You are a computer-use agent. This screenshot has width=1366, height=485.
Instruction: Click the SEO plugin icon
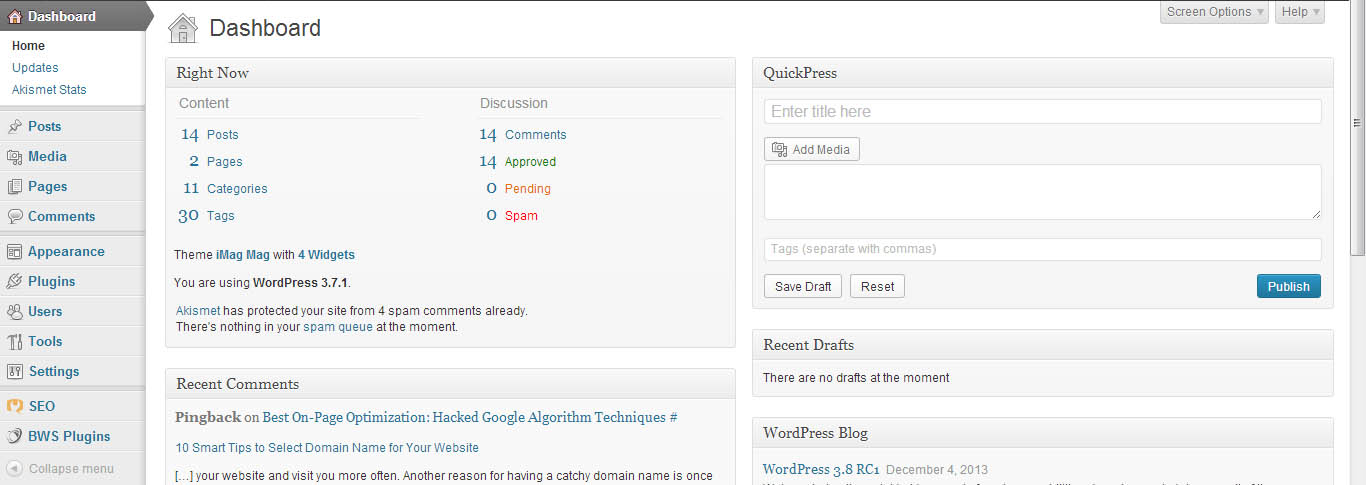point(15,407)
